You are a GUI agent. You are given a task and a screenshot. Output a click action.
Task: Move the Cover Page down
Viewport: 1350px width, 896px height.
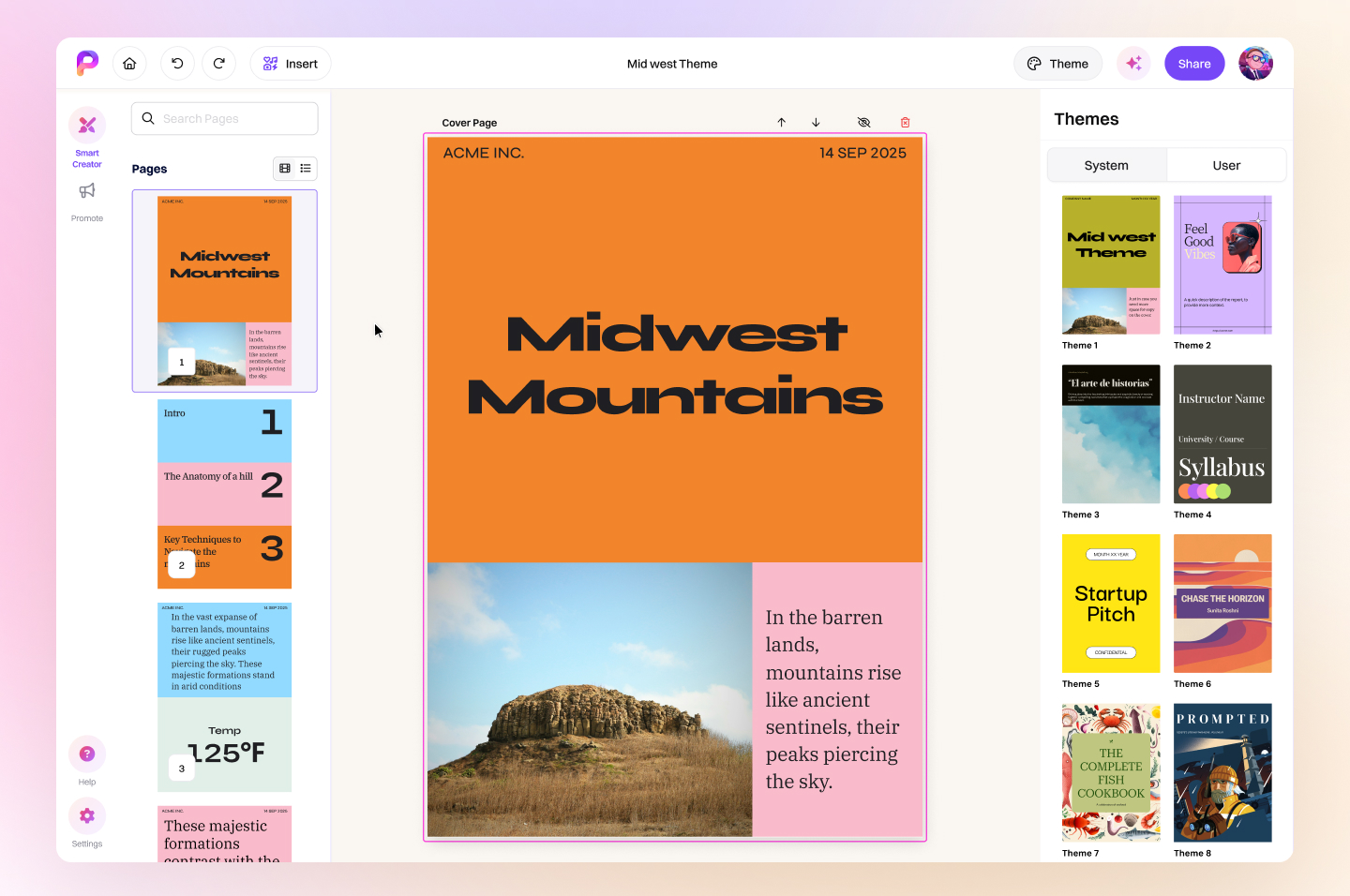click(816, 122)
